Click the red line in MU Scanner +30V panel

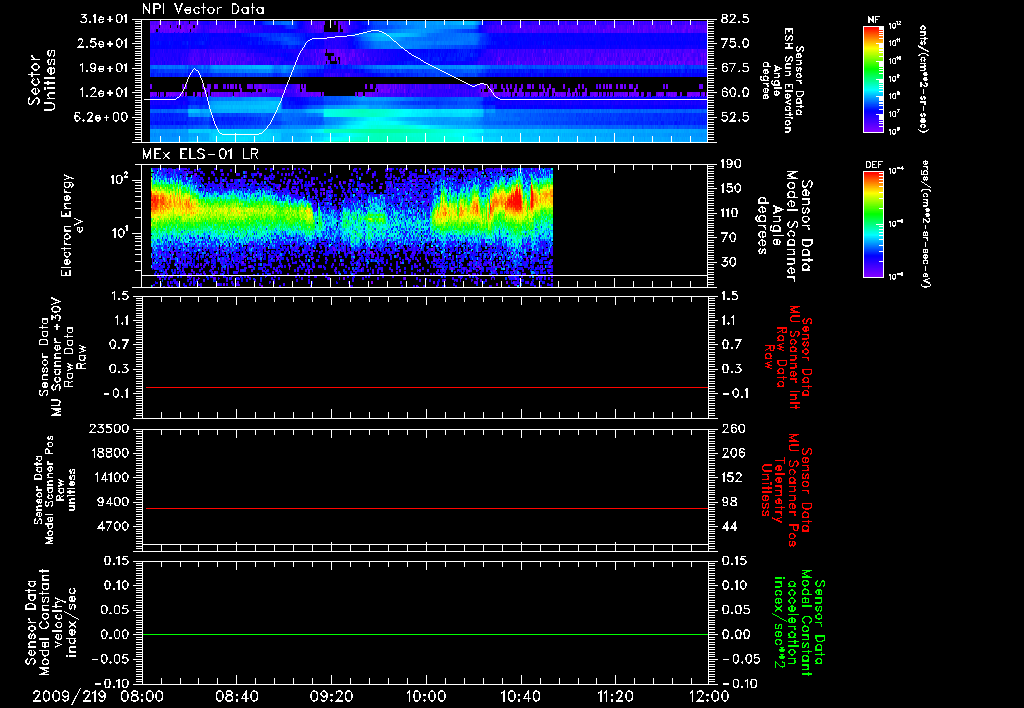(426, 388)
